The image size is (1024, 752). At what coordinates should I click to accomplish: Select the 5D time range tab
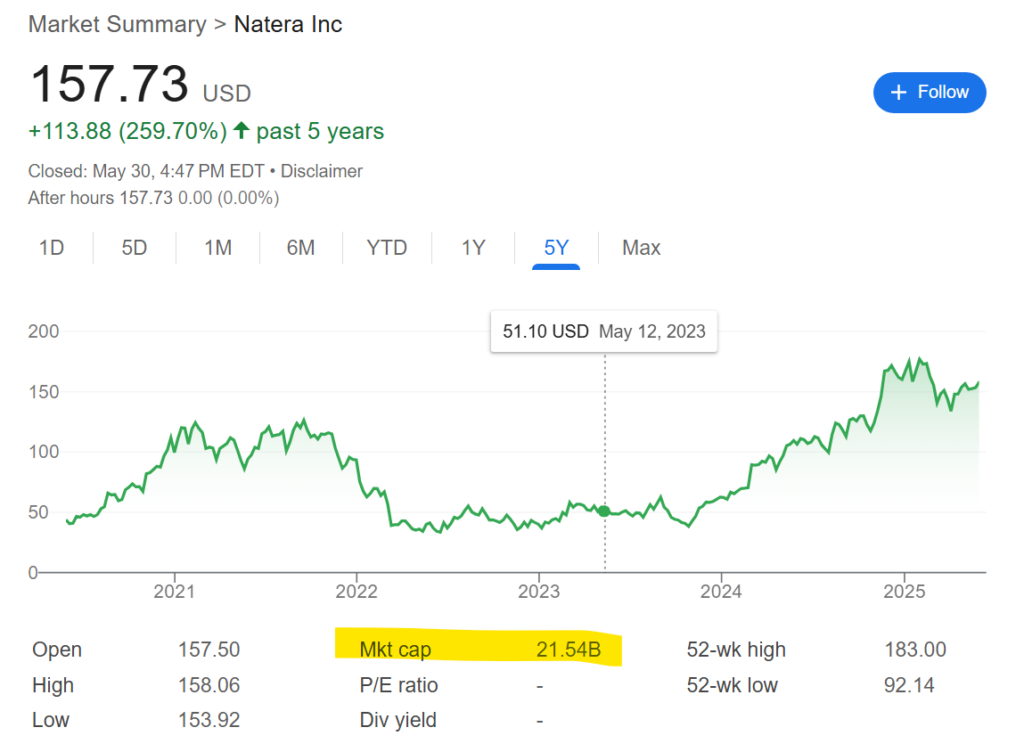[135, 248]
